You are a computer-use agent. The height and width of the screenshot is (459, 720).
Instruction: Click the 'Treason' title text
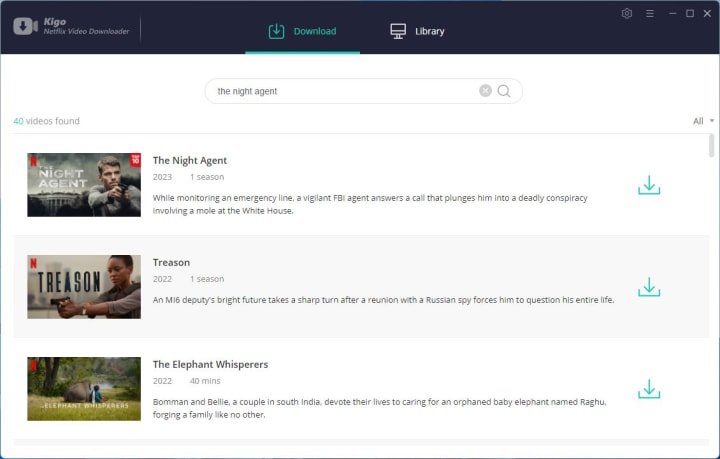click(x=171, y=263)
